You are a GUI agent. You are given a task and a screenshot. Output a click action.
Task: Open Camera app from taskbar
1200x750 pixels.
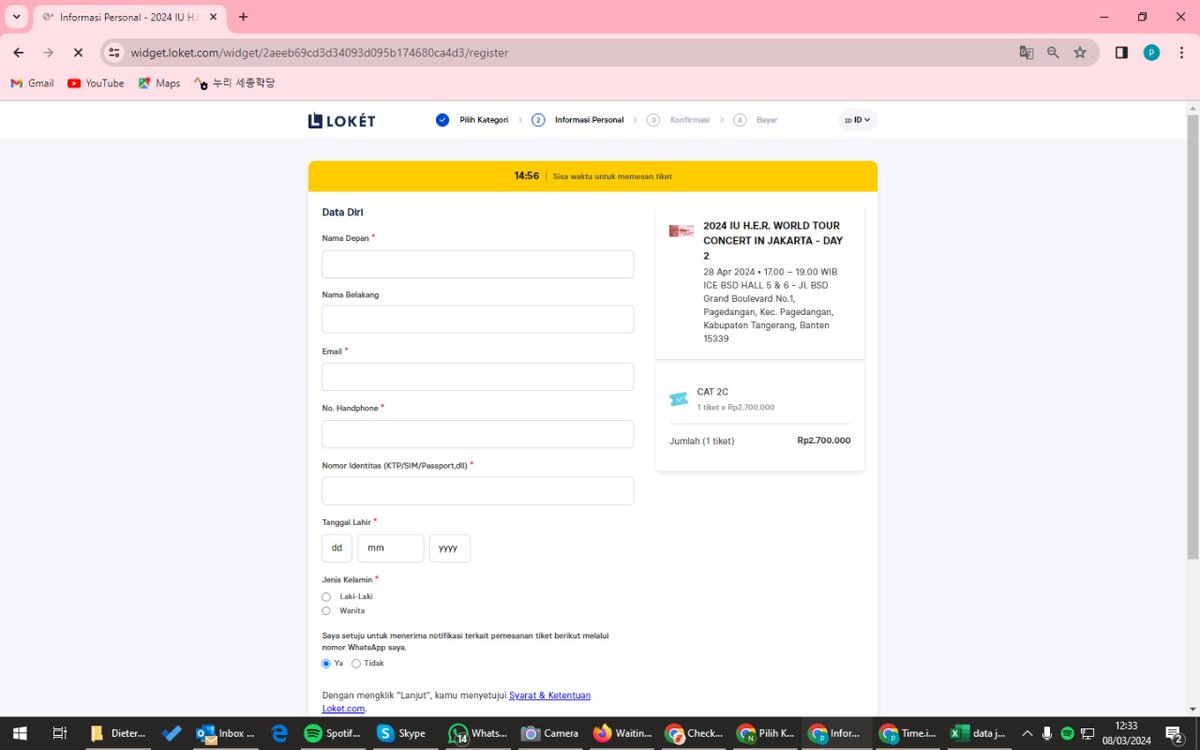(550, 733)
